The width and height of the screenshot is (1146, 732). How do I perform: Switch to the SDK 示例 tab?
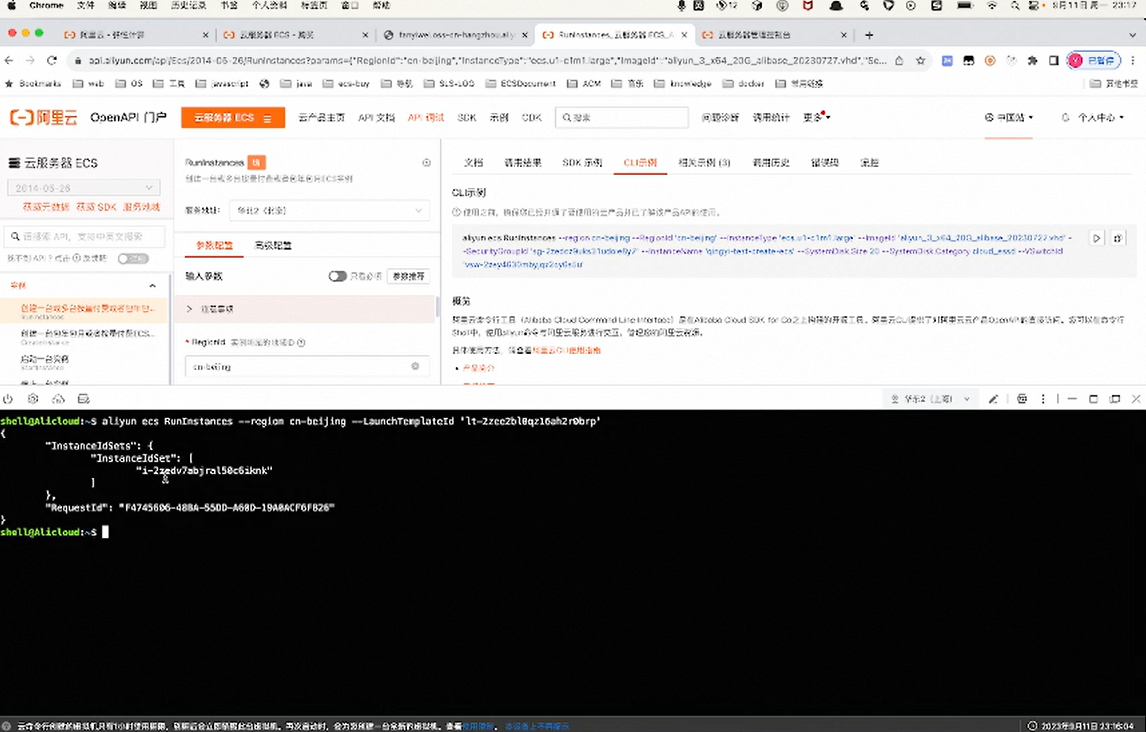[582, 162]
